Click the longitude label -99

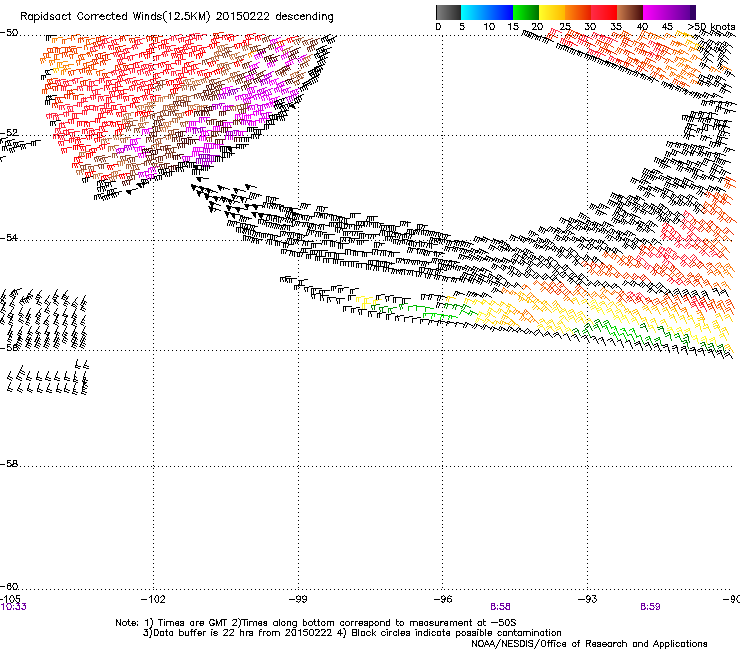pyautogui.click(x=298, y=599)
